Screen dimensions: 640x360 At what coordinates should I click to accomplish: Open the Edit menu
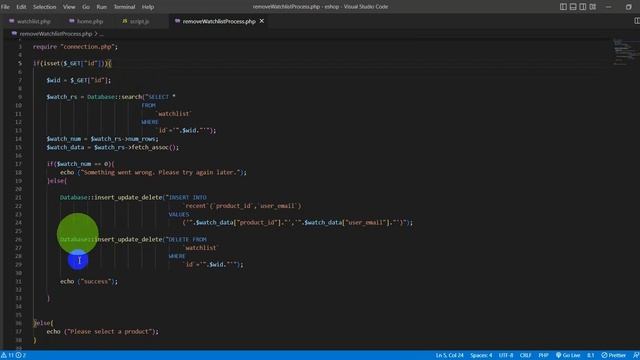(21, 7)
